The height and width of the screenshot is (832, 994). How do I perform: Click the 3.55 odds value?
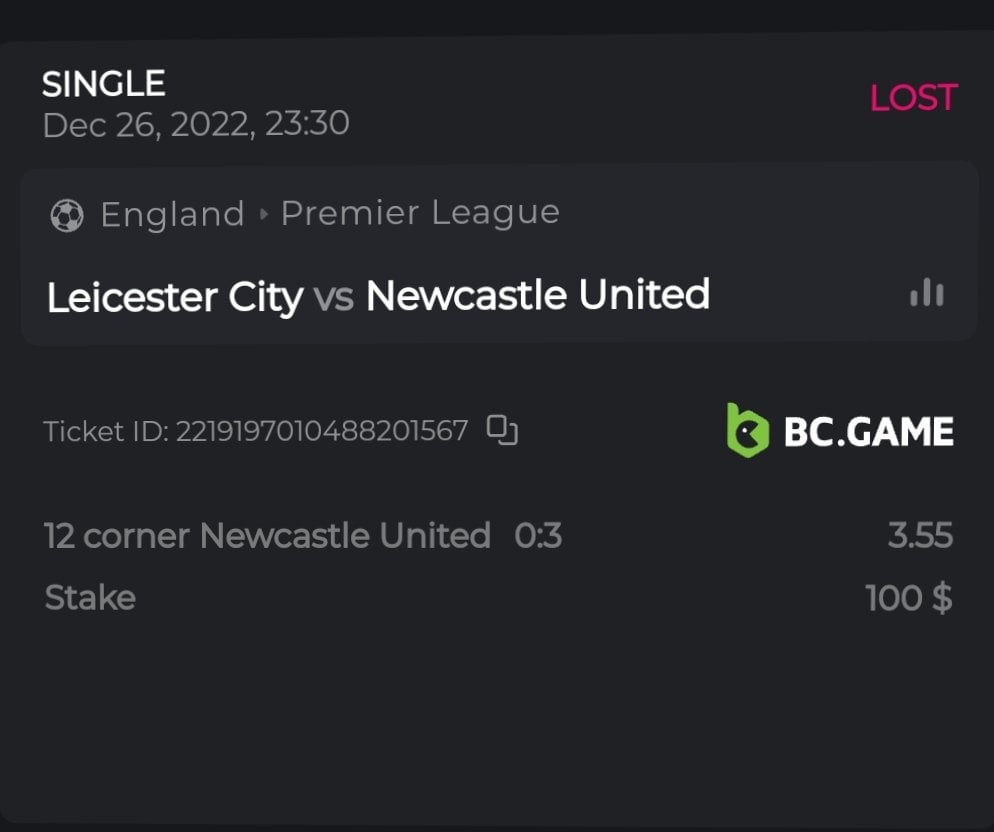point(920,536)
